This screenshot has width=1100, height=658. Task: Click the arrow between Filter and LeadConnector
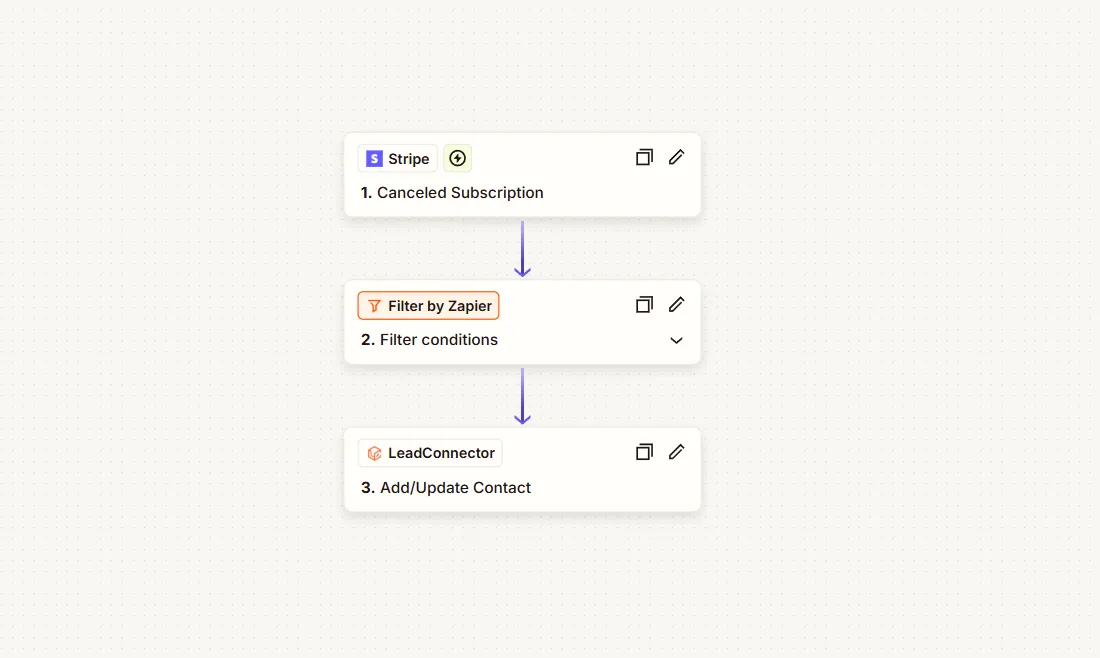[522, 396]
